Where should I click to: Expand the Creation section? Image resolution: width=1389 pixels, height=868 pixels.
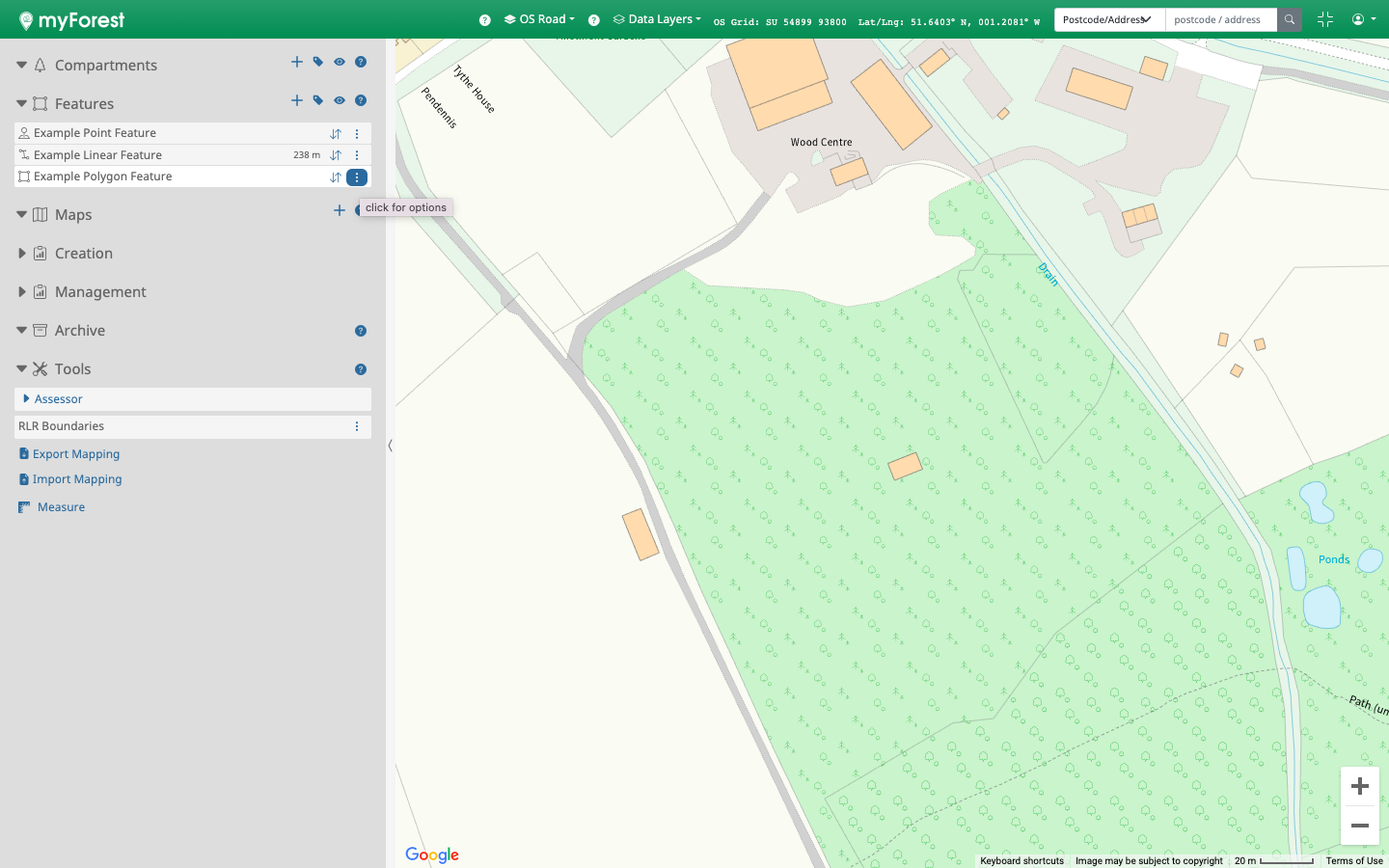point(22,254)
